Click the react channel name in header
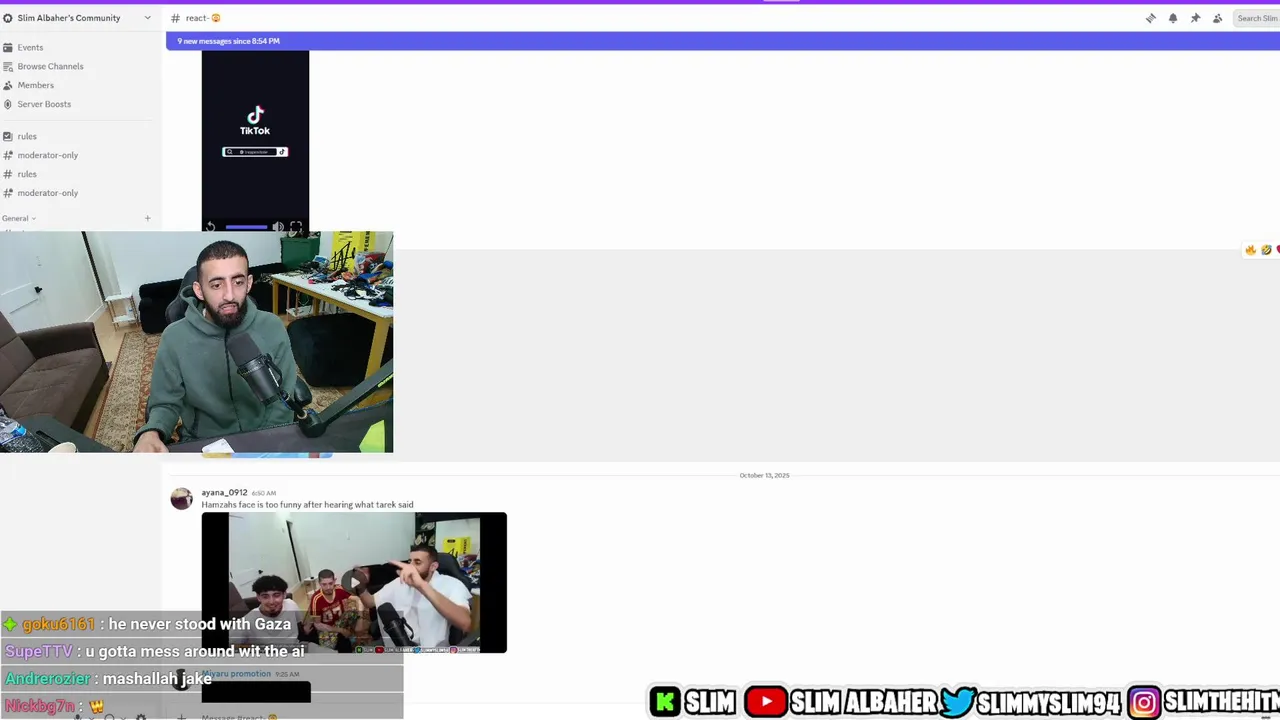Image resolution: width=1280 pixels, height=720 pixels. 203,18
